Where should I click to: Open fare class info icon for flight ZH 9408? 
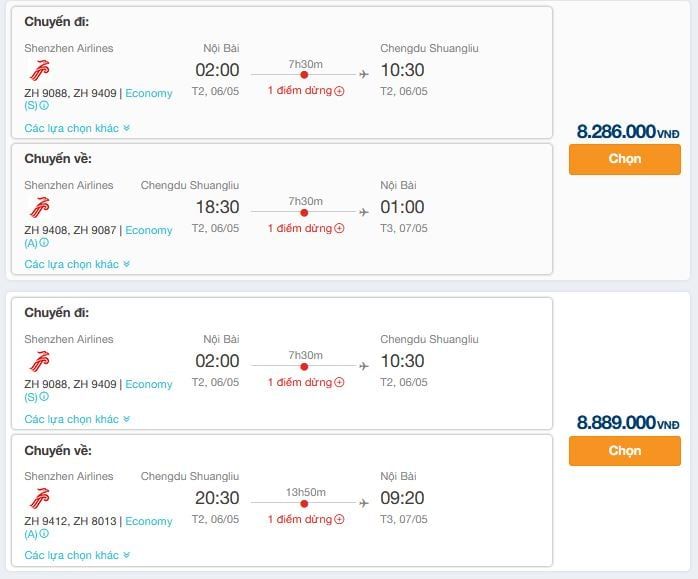pyautogui.click(x=44, y=243)
